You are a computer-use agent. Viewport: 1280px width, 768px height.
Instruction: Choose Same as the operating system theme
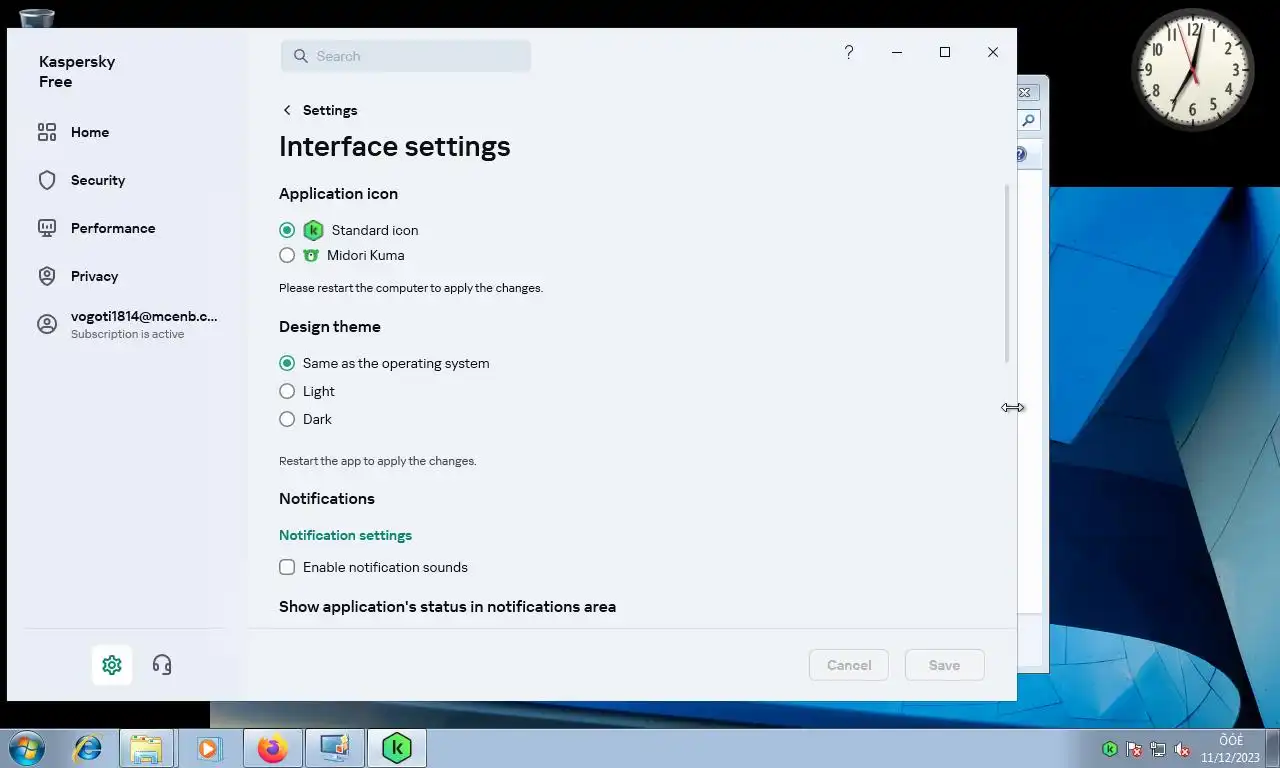tap(287, 363)
